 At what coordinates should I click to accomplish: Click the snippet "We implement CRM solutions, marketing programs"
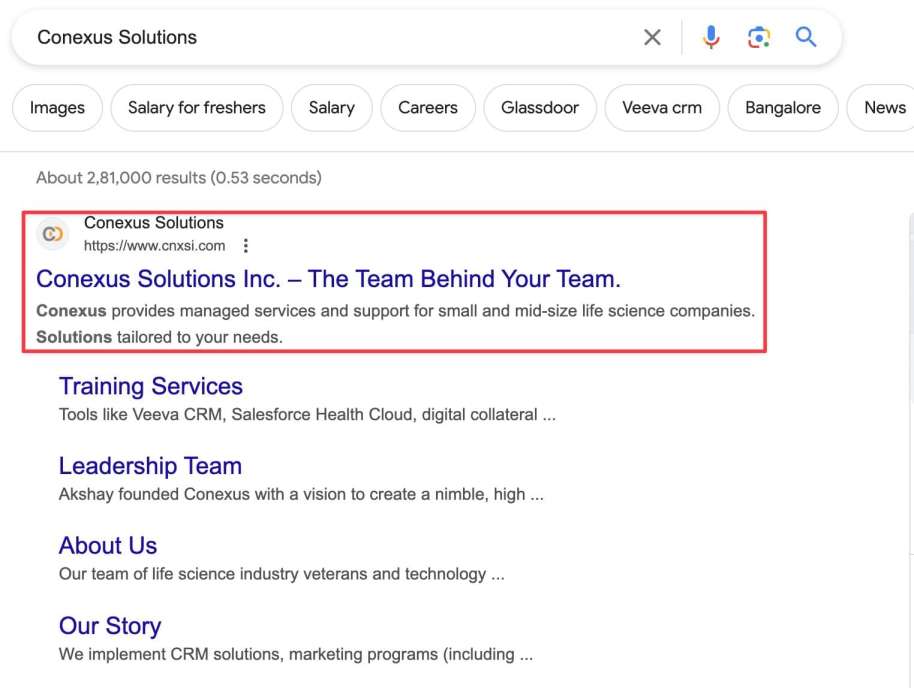click(296, 654)
